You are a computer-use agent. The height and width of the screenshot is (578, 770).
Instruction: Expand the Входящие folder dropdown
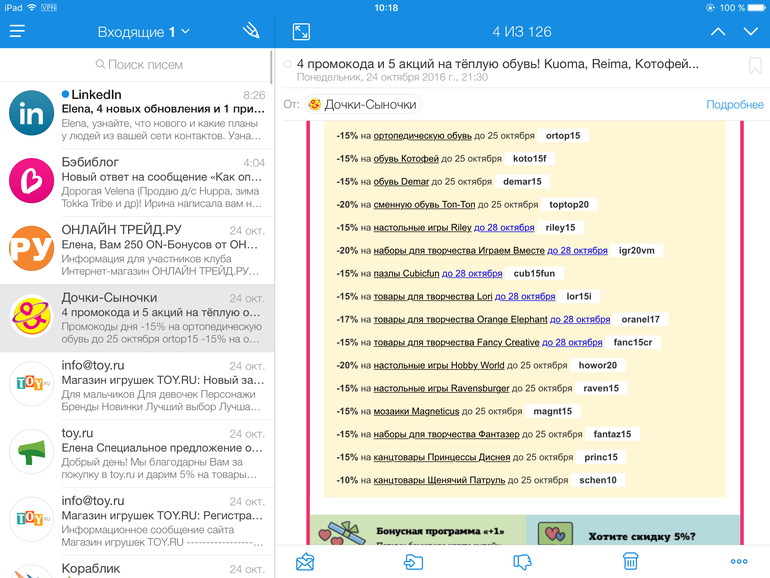click(143, 32)
